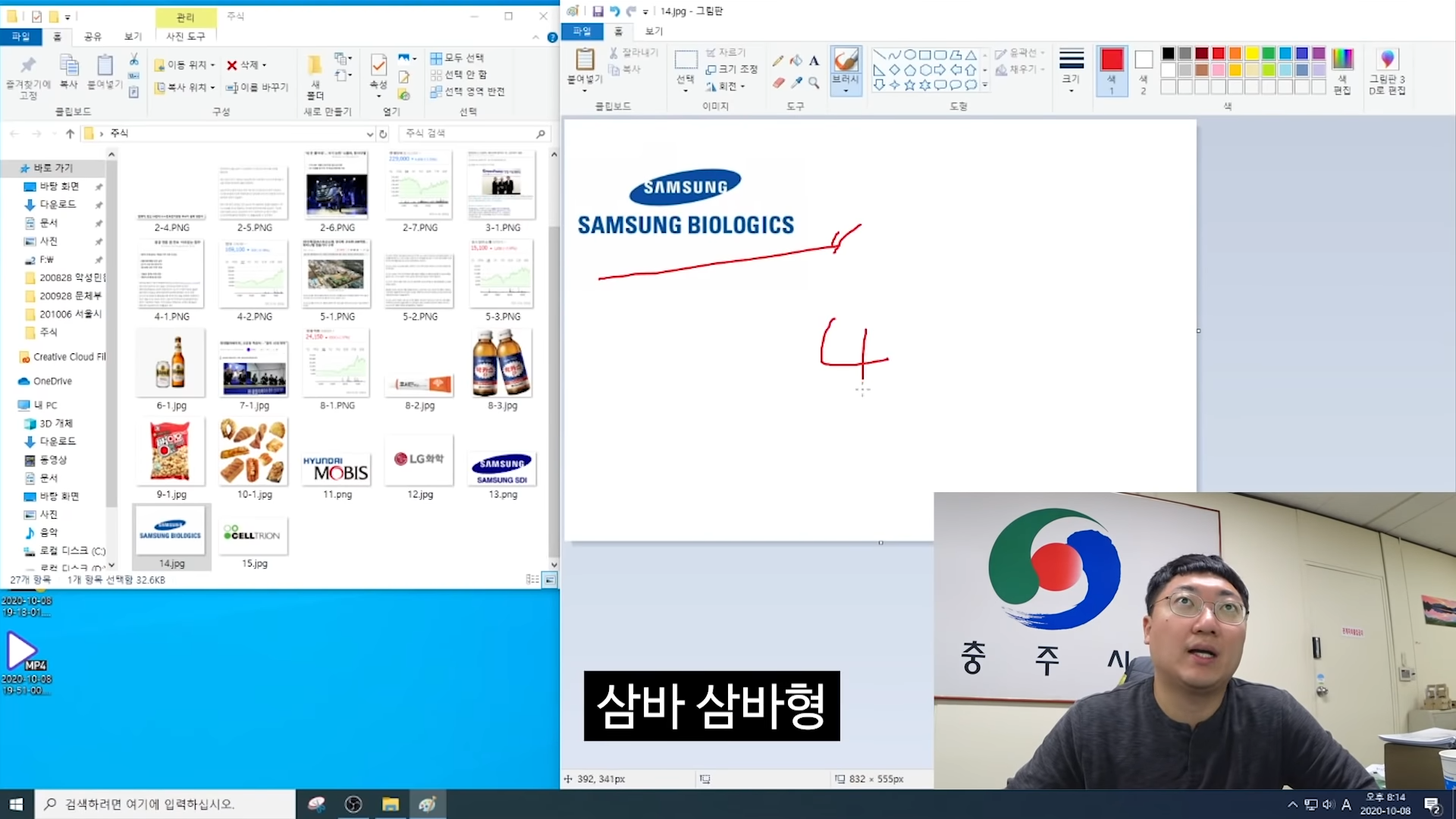
Task: Switch Explorer to large thumbnails view icon
Action: [x=550, y=579]
